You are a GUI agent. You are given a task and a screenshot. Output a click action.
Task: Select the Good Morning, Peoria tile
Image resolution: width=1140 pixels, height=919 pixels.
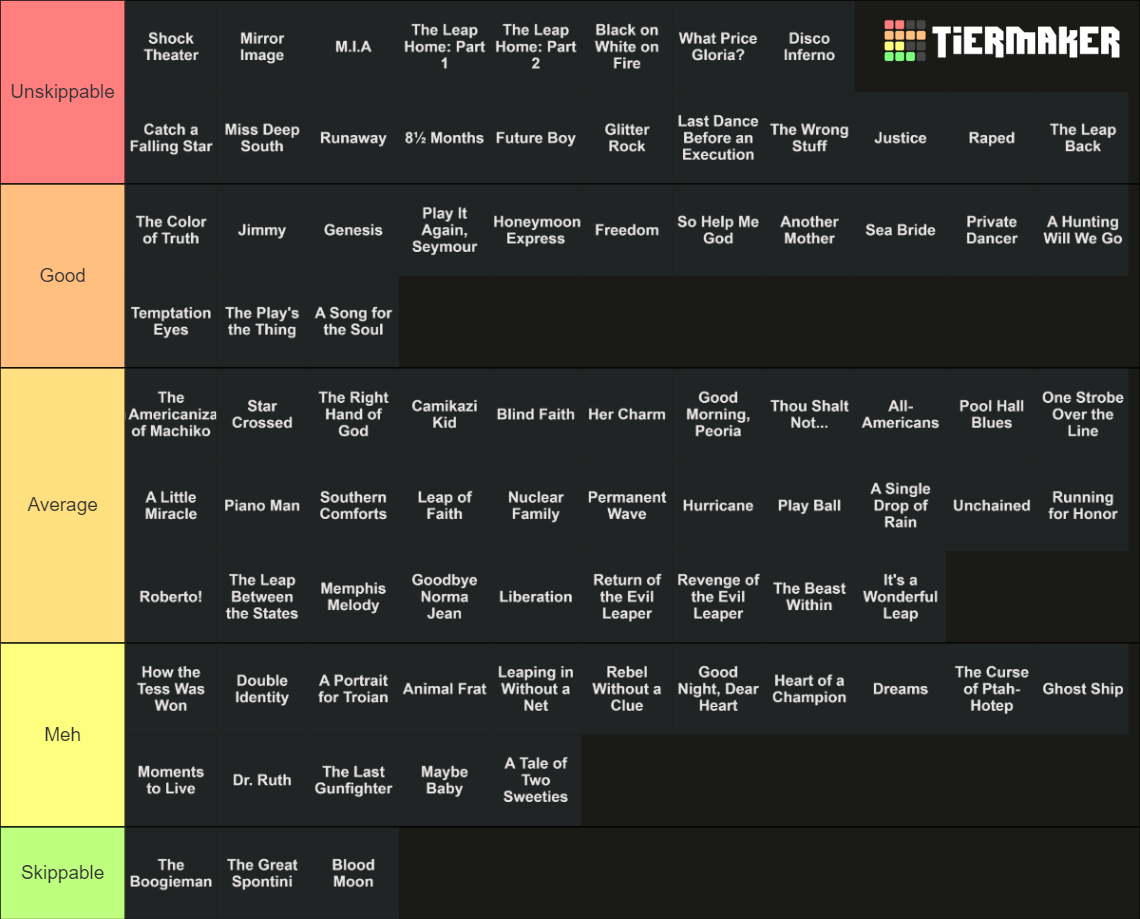point(718,414)
